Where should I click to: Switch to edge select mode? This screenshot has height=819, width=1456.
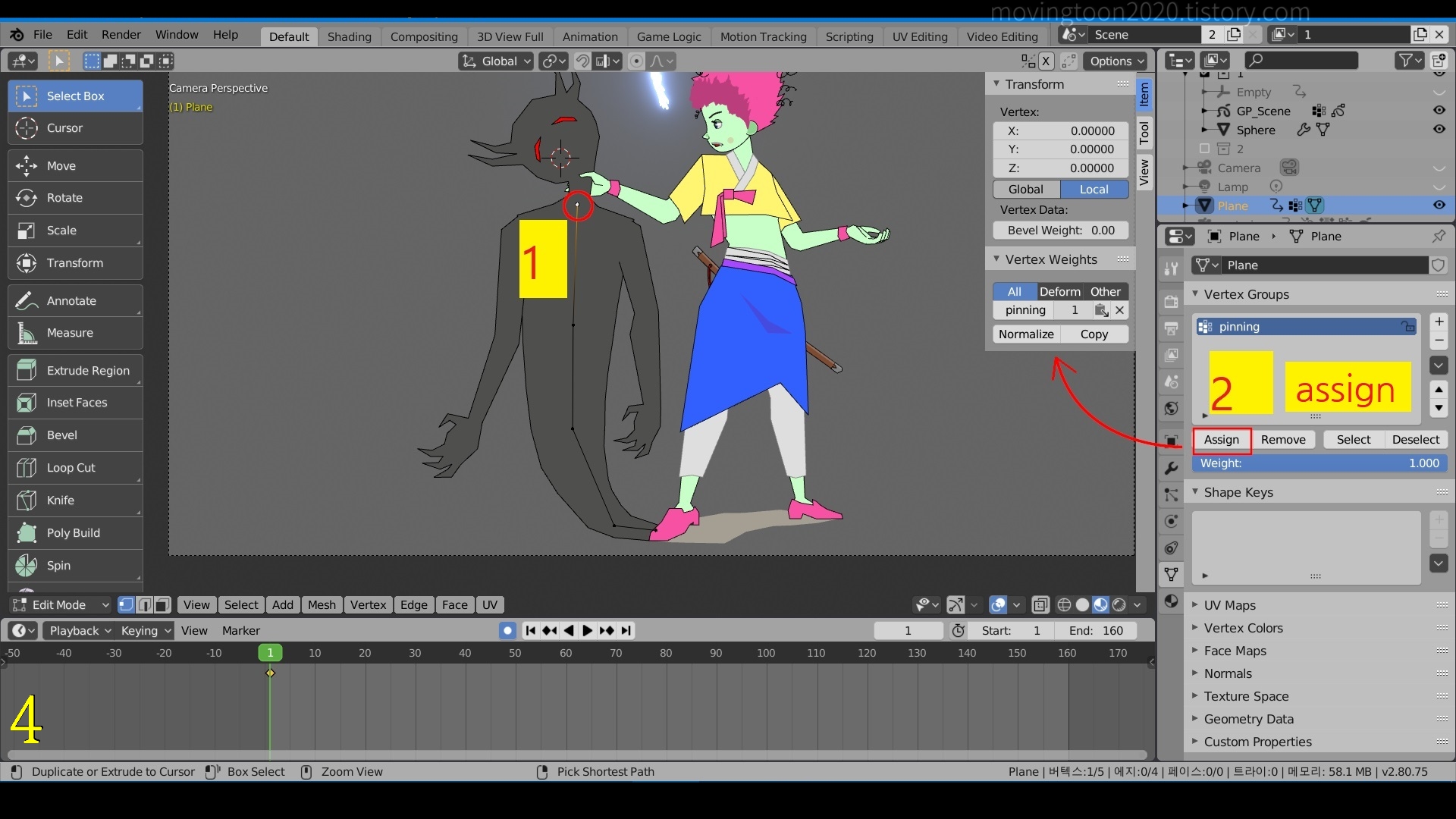click(x=145, y=605)
